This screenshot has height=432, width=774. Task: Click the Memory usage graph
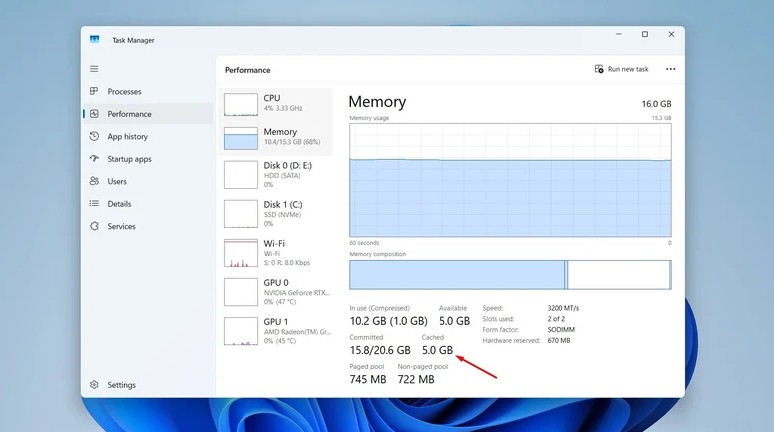[x=510, y=180]
